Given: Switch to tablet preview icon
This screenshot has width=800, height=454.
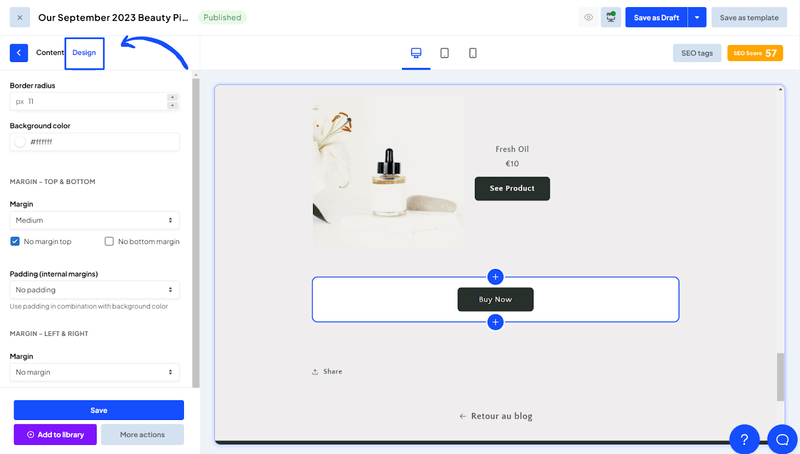Looking at the screenshot, I should tap(444, 53).
